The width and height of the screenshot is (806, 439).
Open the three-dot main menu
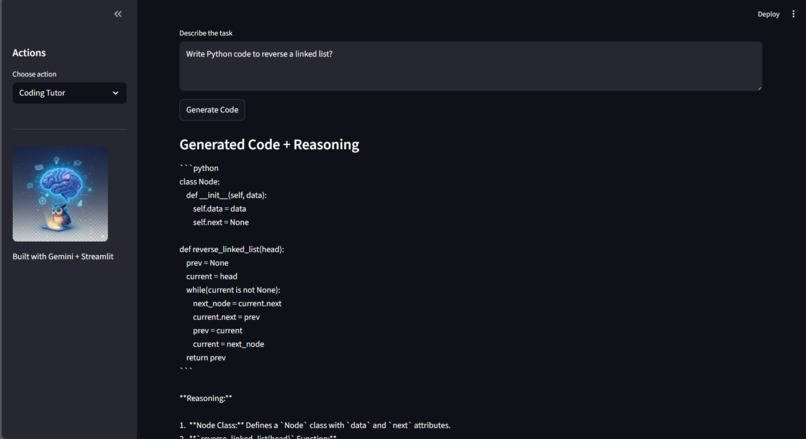793,14
